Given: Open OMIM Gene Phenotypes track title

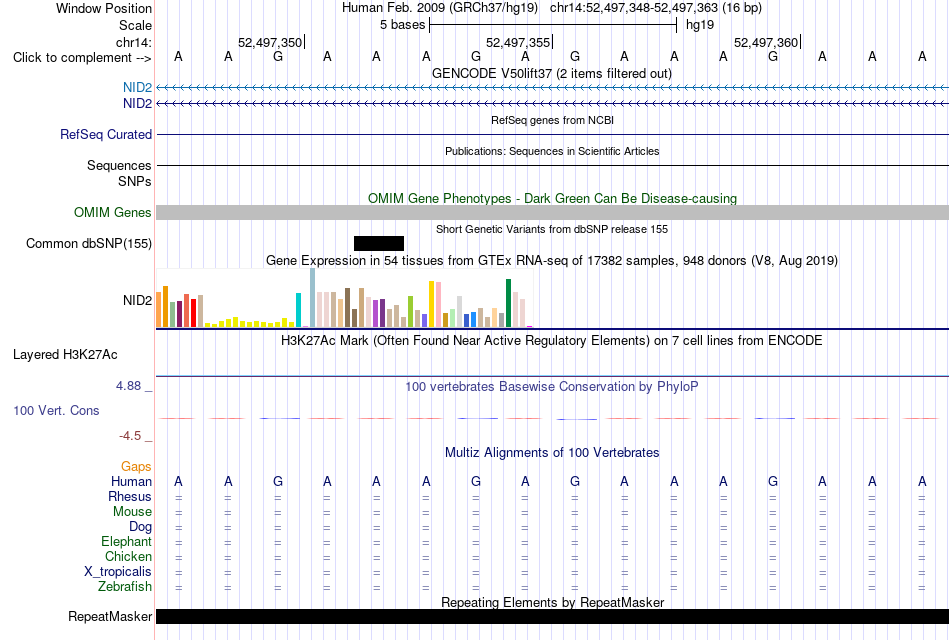Looking at the screenshot, I should (x=552, y=198).
